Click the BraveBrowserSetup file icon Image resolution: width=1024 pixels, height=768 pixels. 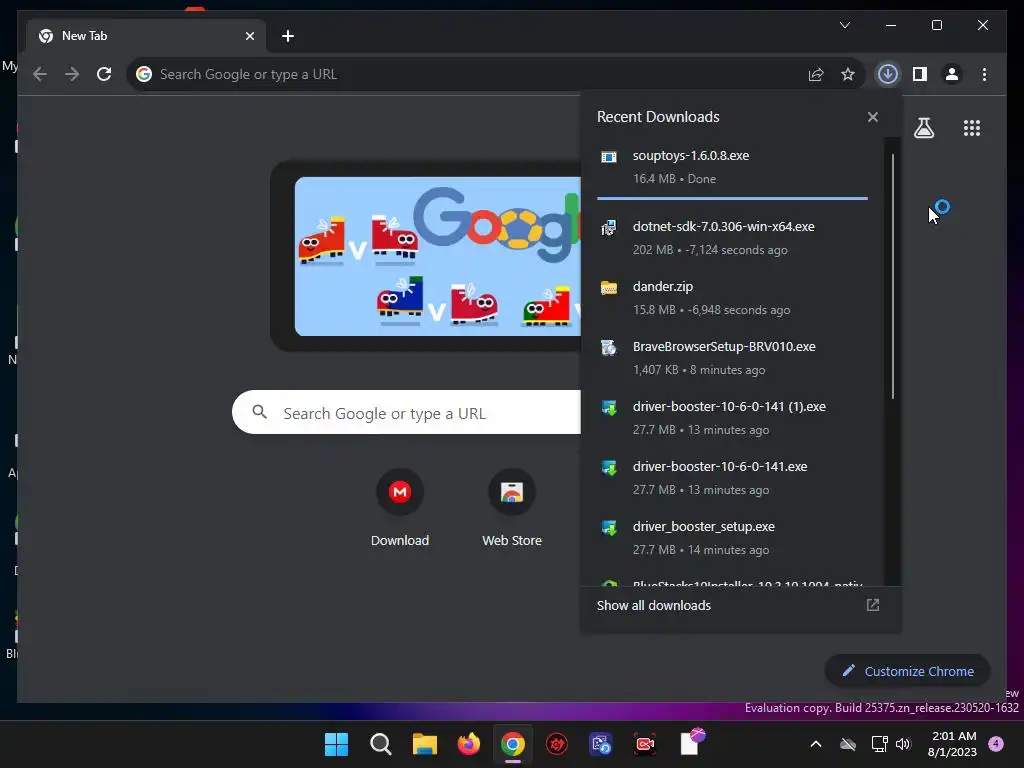tap(609, 347)
